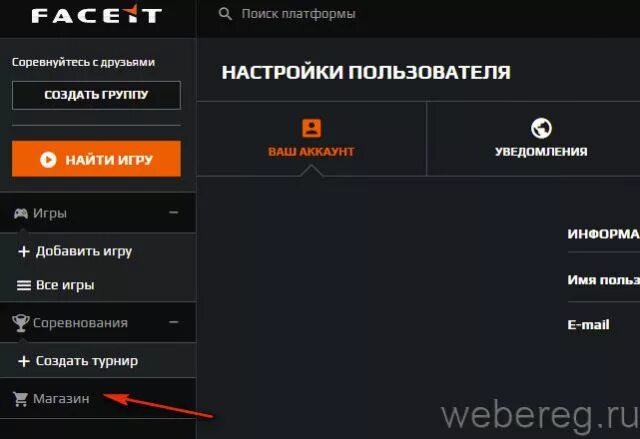Screen dimensions: 640x439
Task: Click the shopping cart icon for Магазин
Action: click(20, 399)
